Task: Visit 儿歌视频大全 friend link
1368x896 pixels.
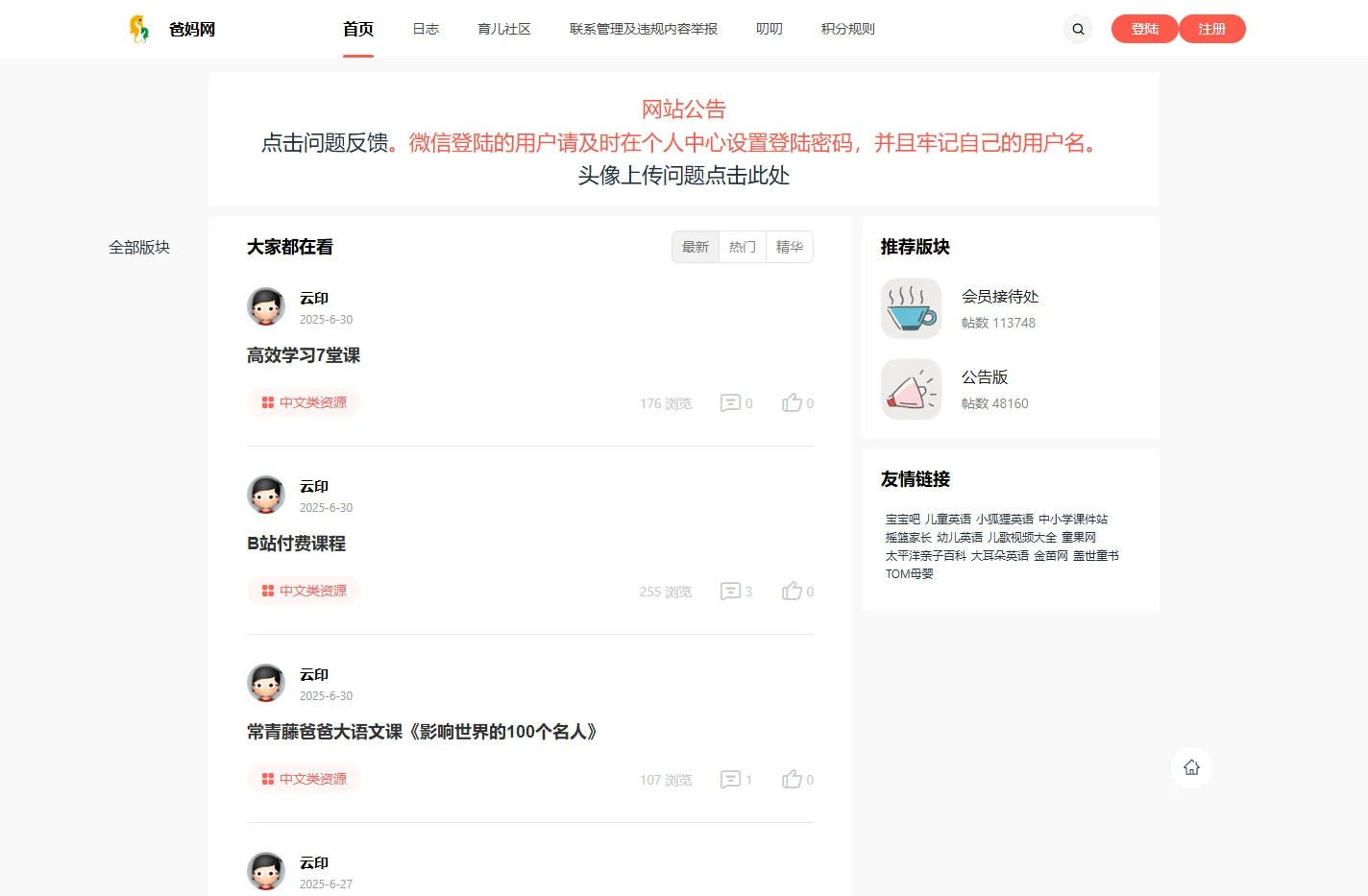Action: pyautogui.click(x=1022, y=537)
